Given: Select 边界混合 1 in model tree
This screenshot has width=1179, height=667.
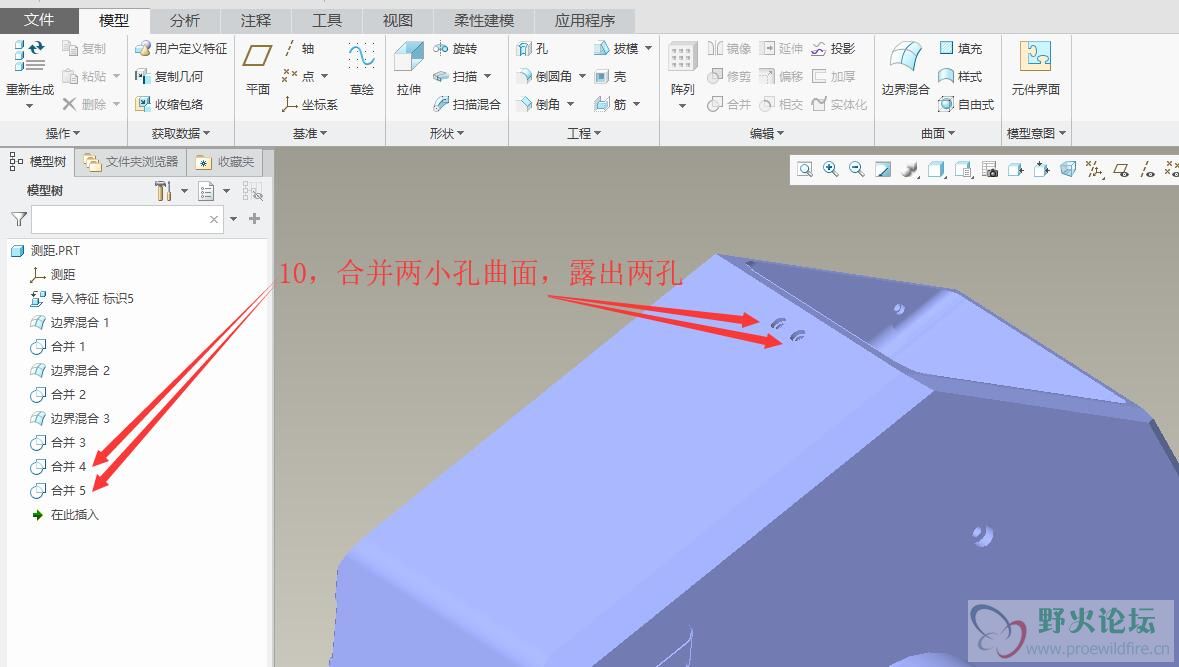Looking at the screenshot, I should [x=69, y=323].
